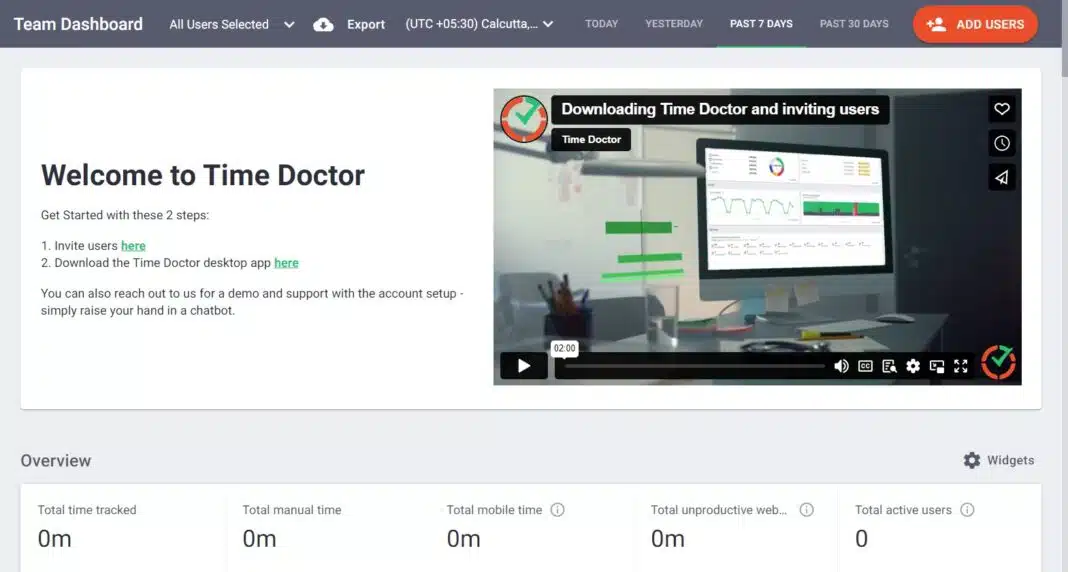
Task: Share the video using paper plane icon
Action: coord(1002,177)
